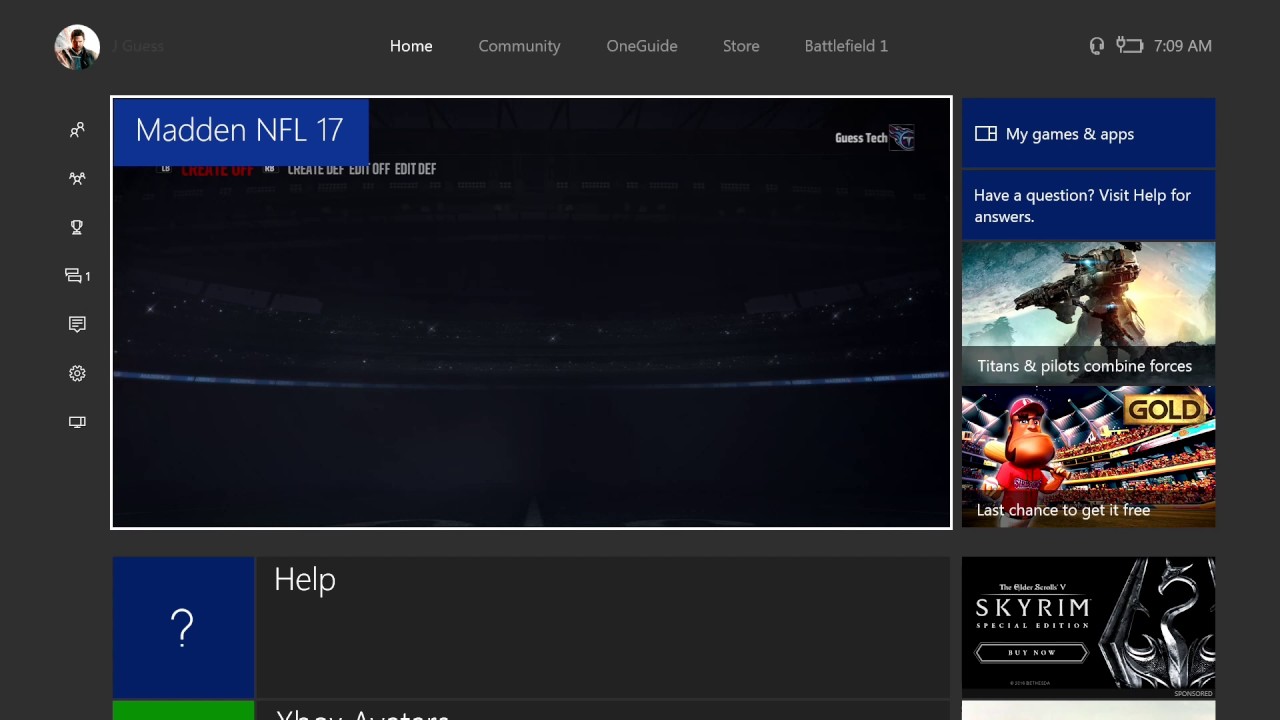The image size is (1280, 720).
Task: Open 'Last chance to get it free' tile
Action: click(1088, 457)
